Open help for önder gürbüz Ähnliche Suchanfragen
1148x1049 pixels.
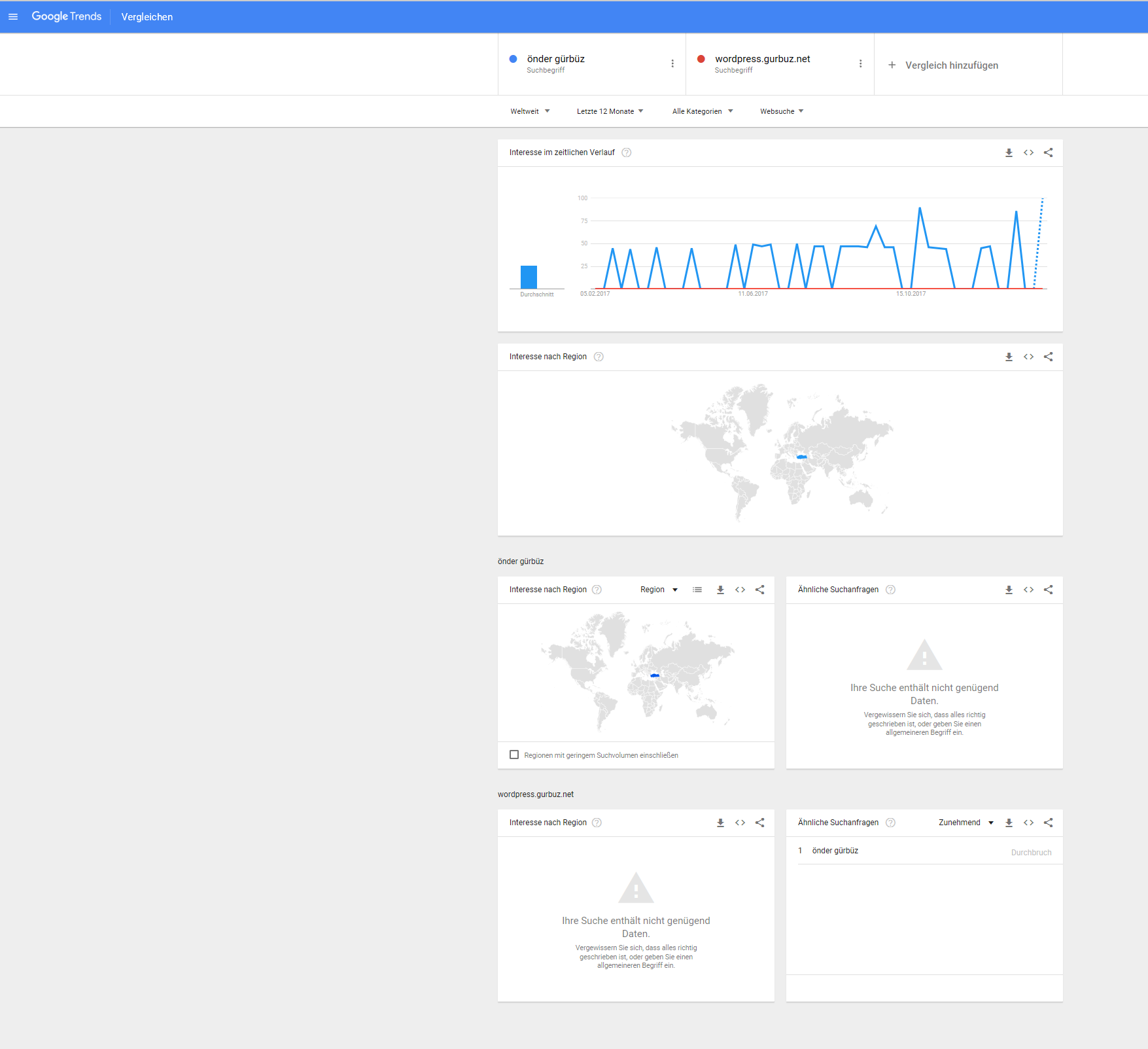coord(890,590)
